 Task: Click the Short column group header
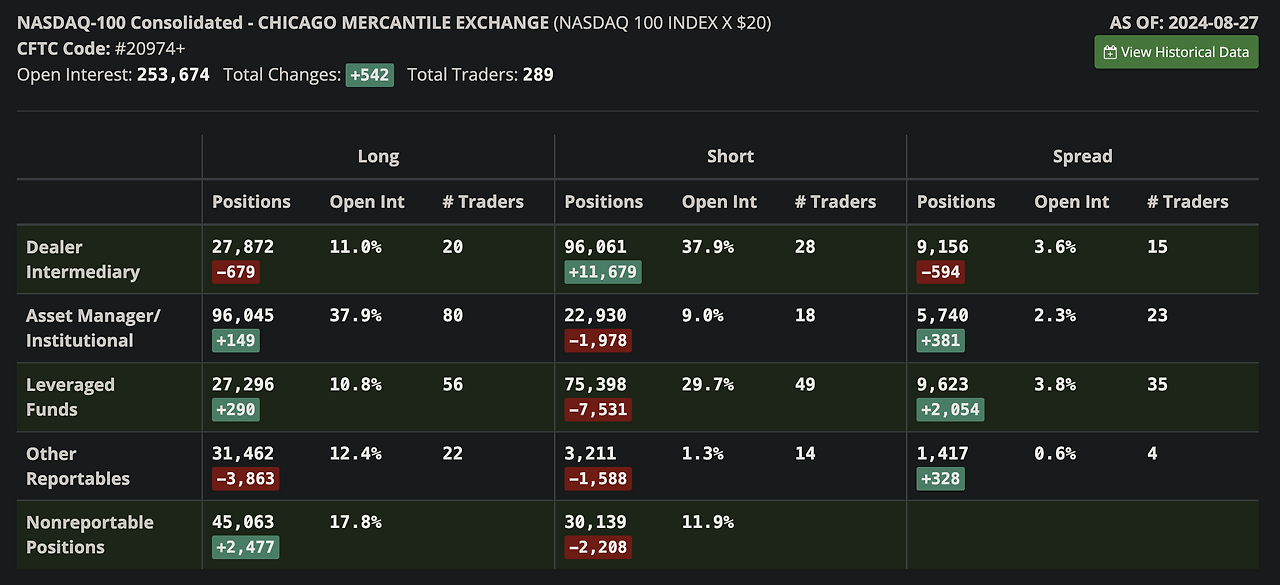(730, 156)
